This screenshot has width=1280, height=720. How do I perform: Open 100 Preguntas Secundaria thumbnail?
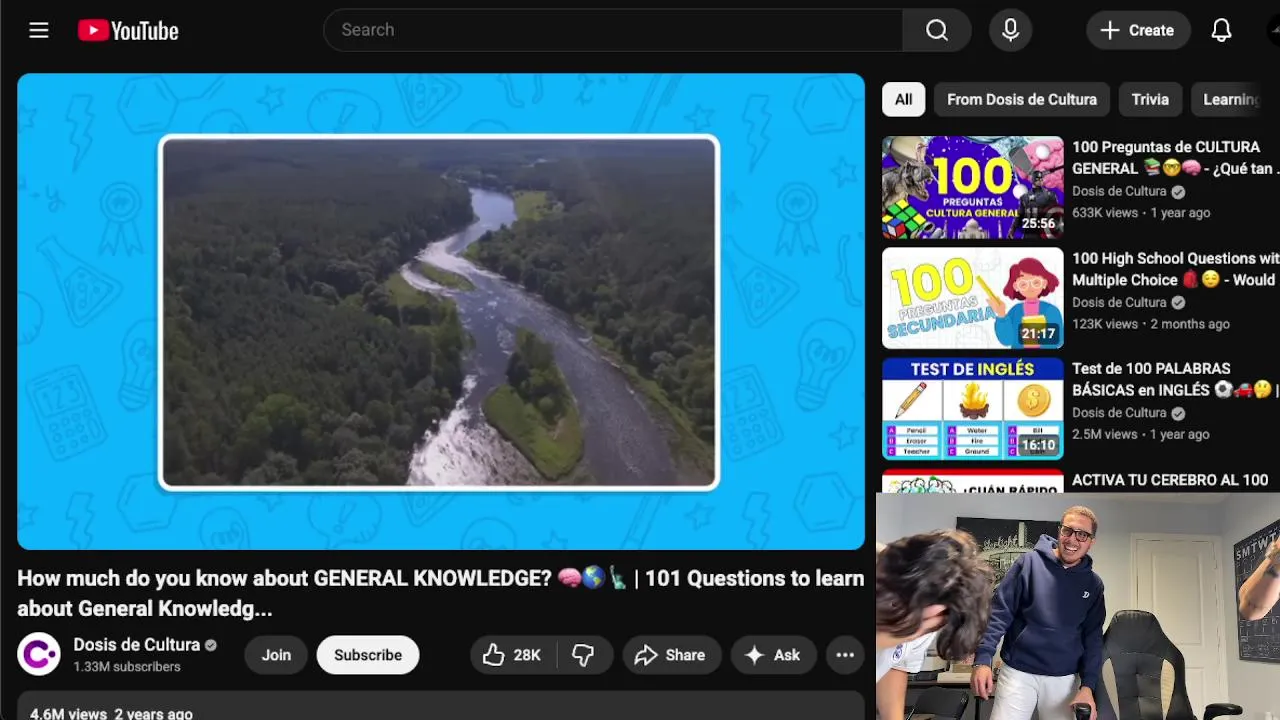click(973, 298)
